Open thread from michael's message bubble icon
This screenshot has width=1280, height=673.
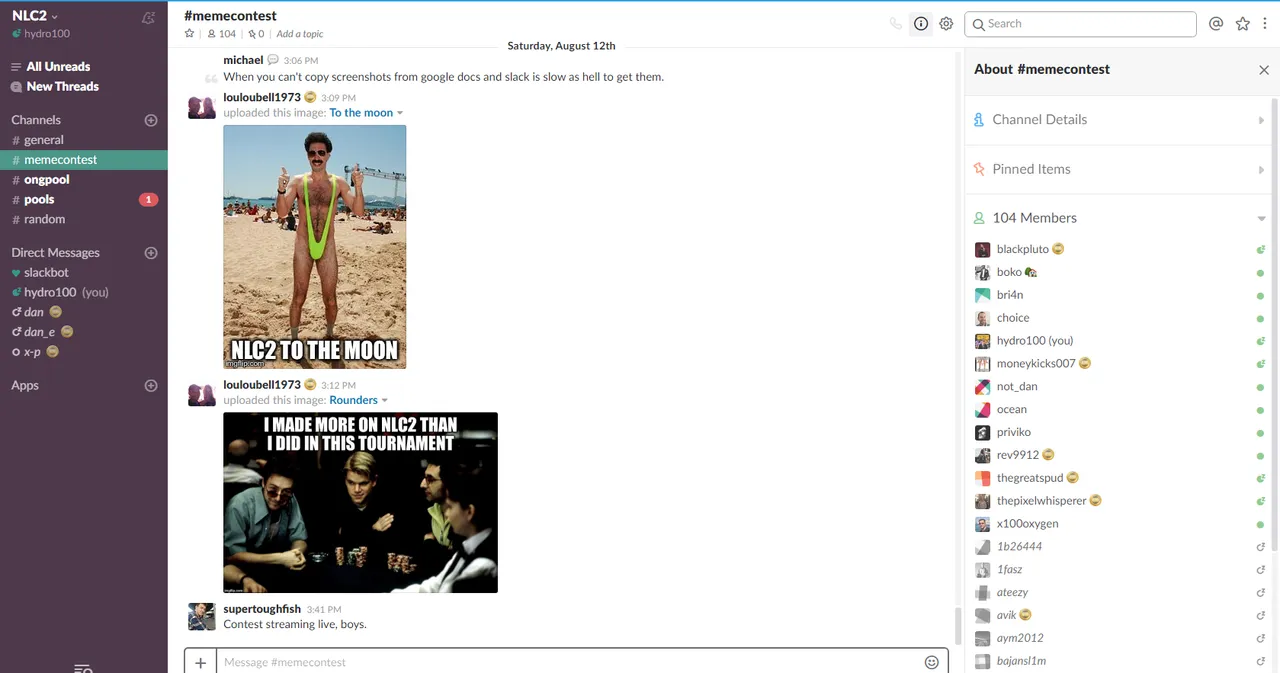[x=273, y=60]
